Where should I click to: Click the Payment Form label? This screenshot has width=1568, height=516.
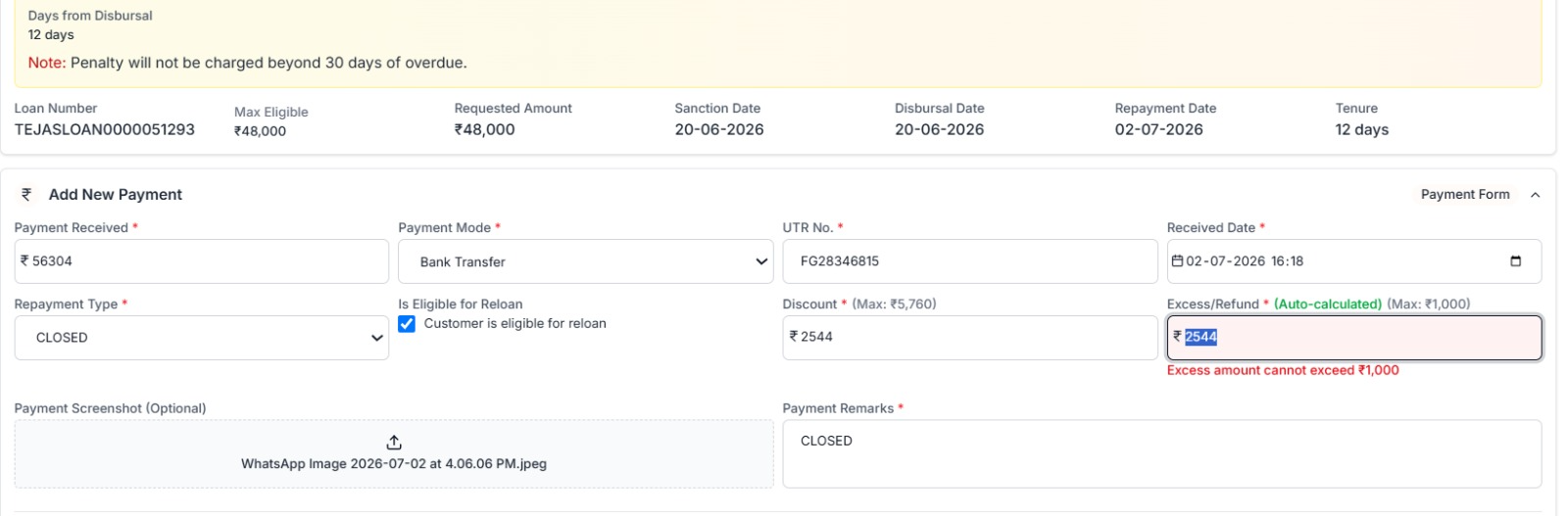pyautogui.click(x=1465, y=195)
